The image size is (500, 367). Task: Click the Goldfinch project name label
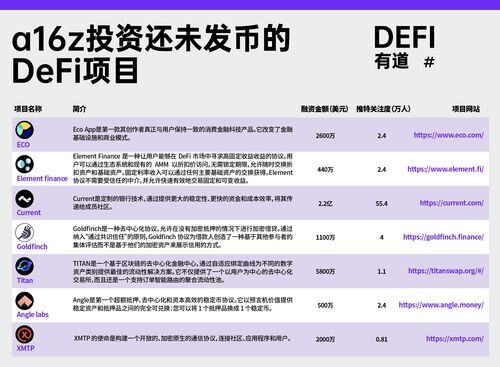click(x=32, y=247)
